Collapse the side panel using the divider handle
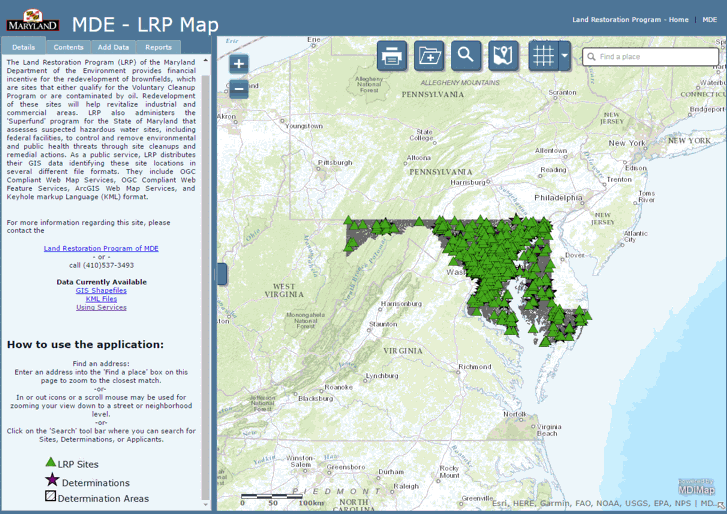 pos(221,274)
